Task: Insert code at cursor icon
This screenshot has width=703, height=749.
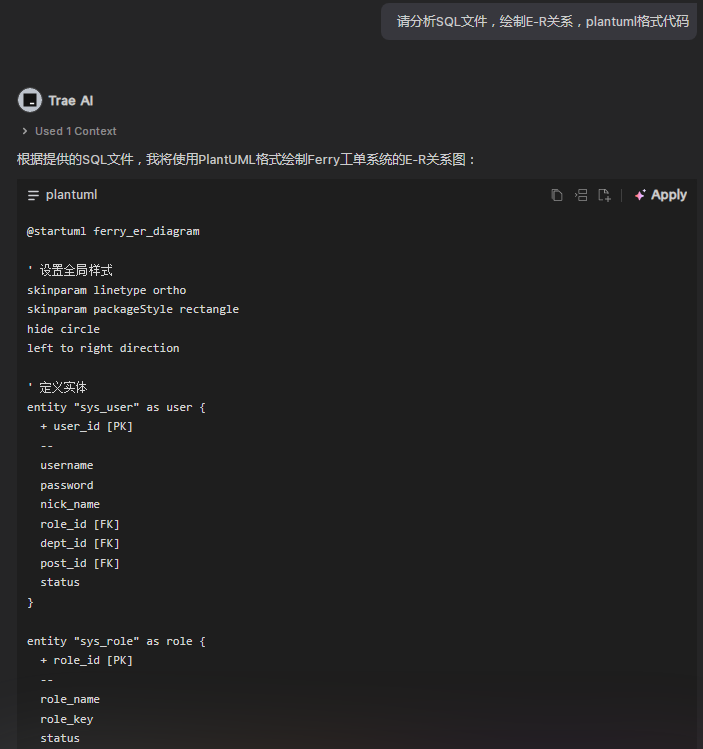Action: 581,195
